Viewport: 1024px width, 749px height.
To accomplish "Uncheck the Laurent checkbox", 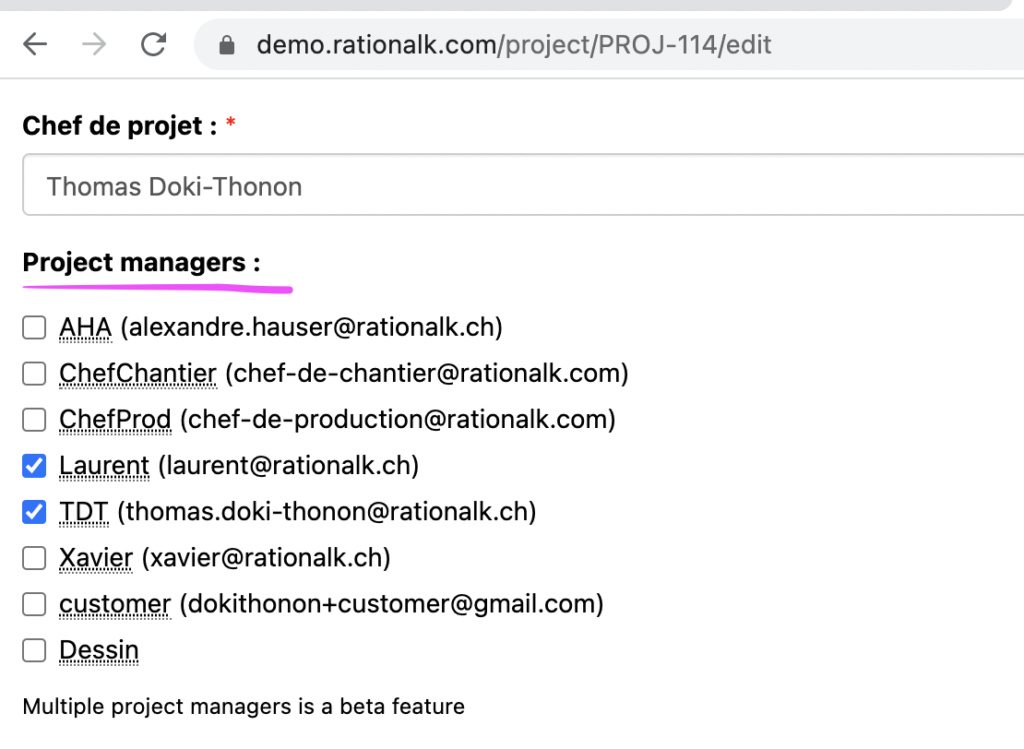I will [35, 466].
